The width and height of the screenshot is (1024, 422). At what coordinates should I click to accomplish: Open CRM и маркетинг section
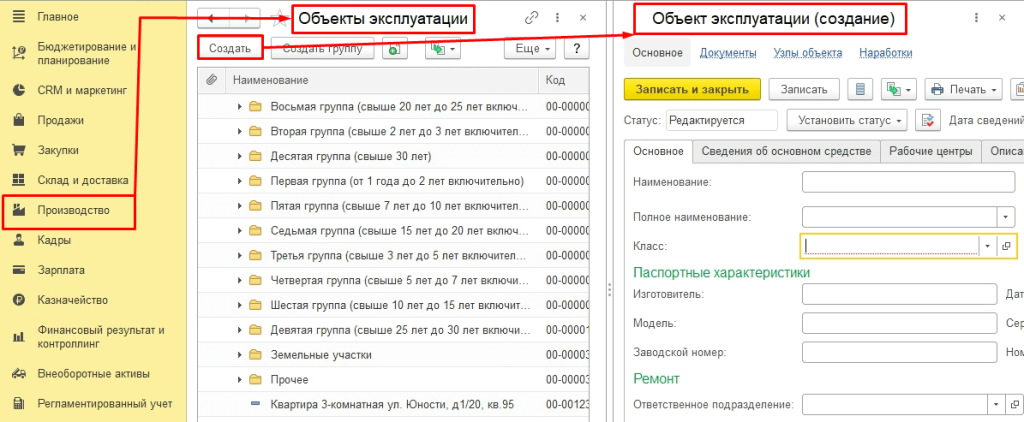click(82, 91)
